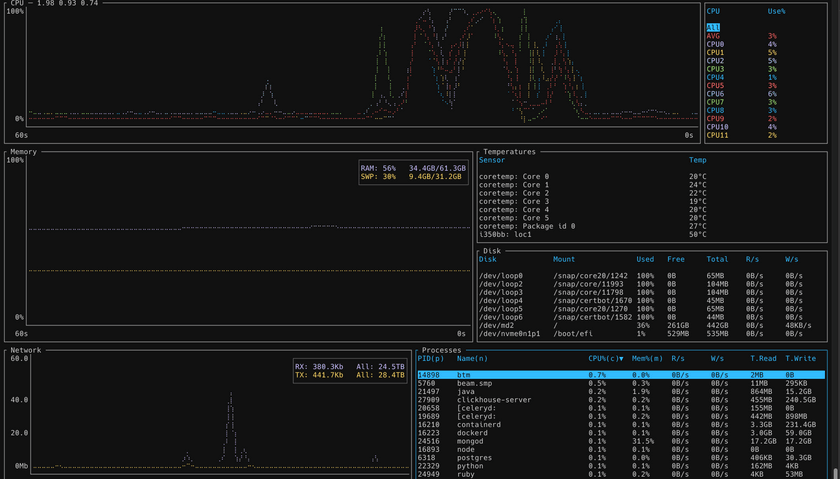This screenshot has height=479, width=840.
Task: Select the AVG row in CPU list
Action: [713, 36]
